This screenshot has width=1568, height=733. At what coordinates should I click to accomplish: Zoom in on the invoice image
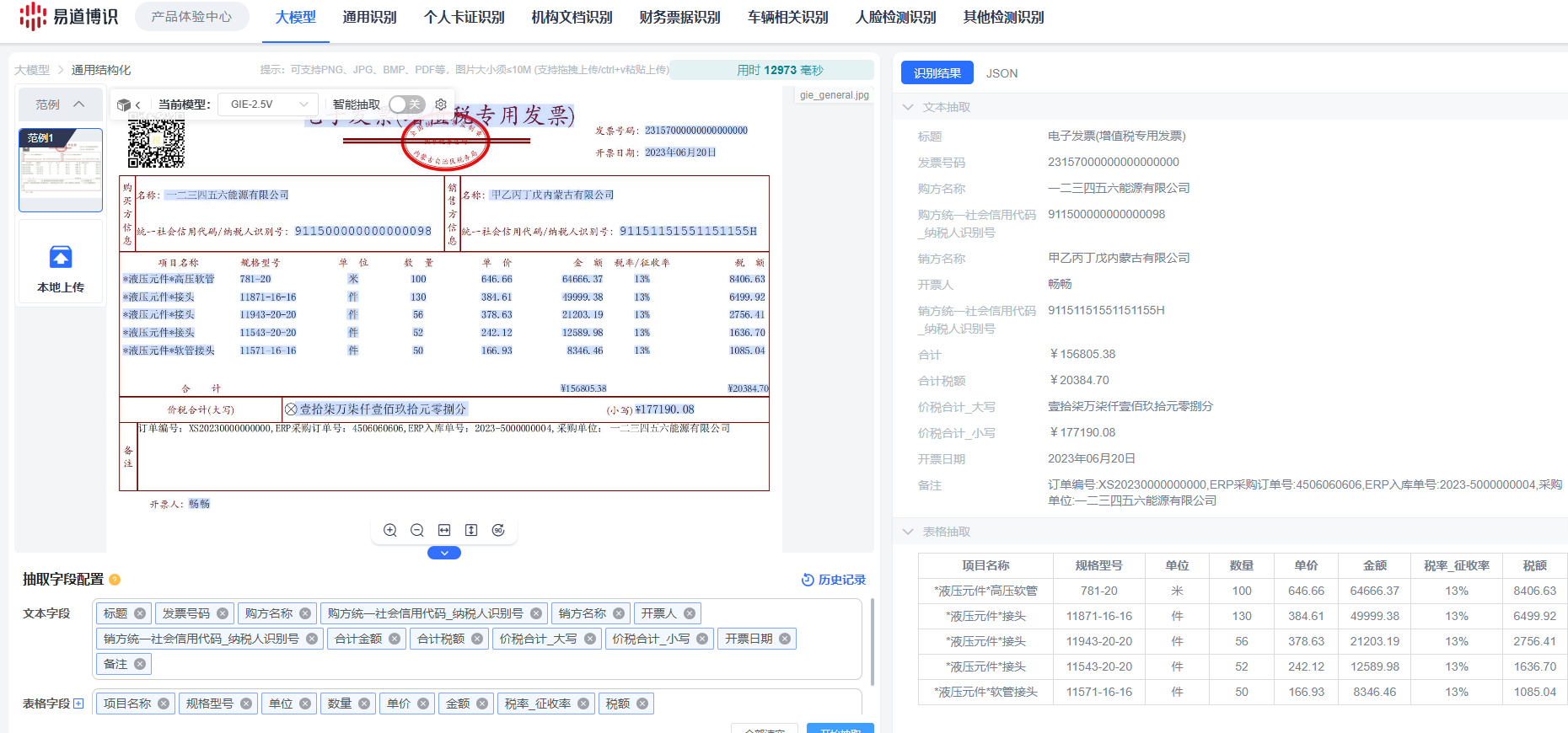click(390, 530)
